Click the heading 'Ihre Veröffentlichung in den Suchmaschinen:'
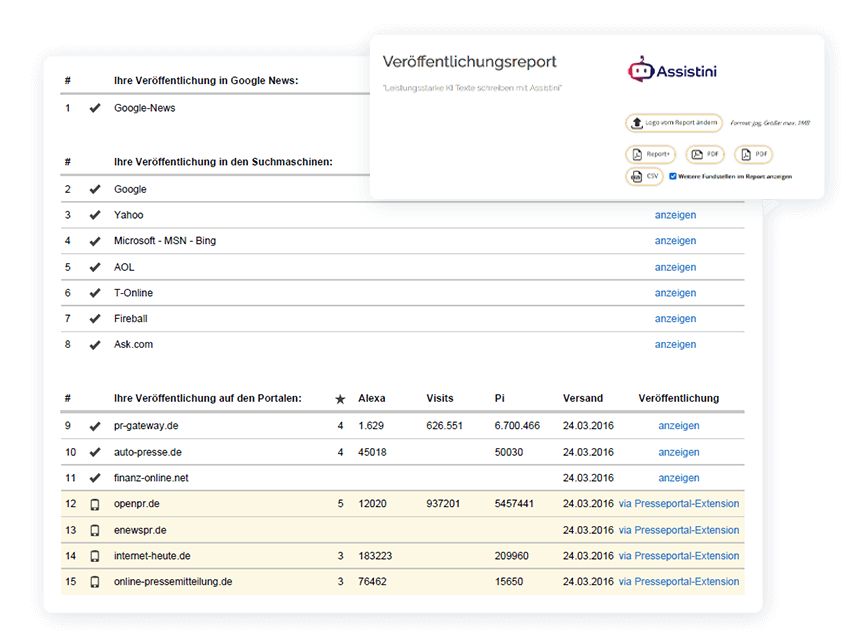 point(223,162)
